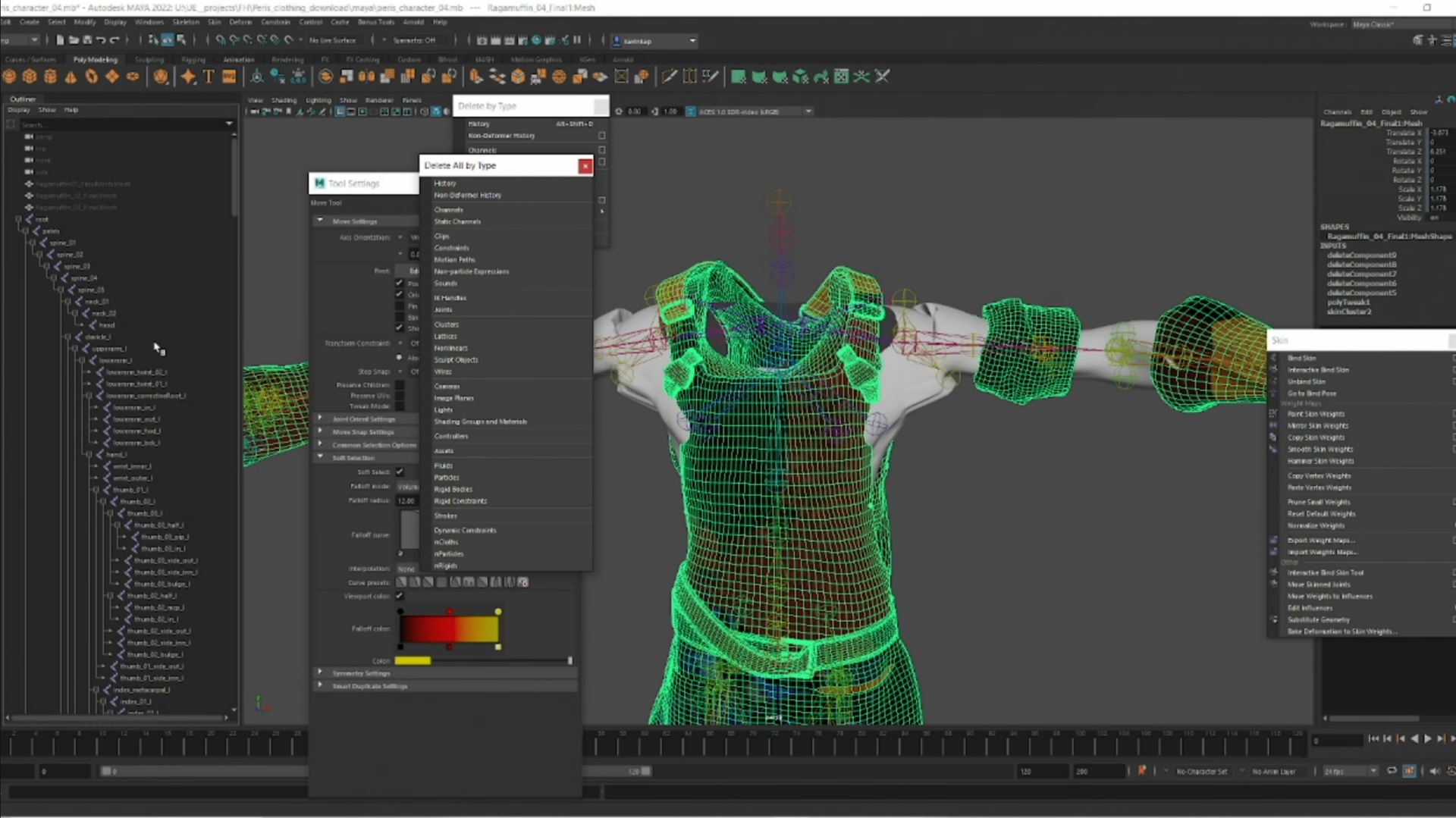Create a polygon torus from the shelf

coord(91,77)
